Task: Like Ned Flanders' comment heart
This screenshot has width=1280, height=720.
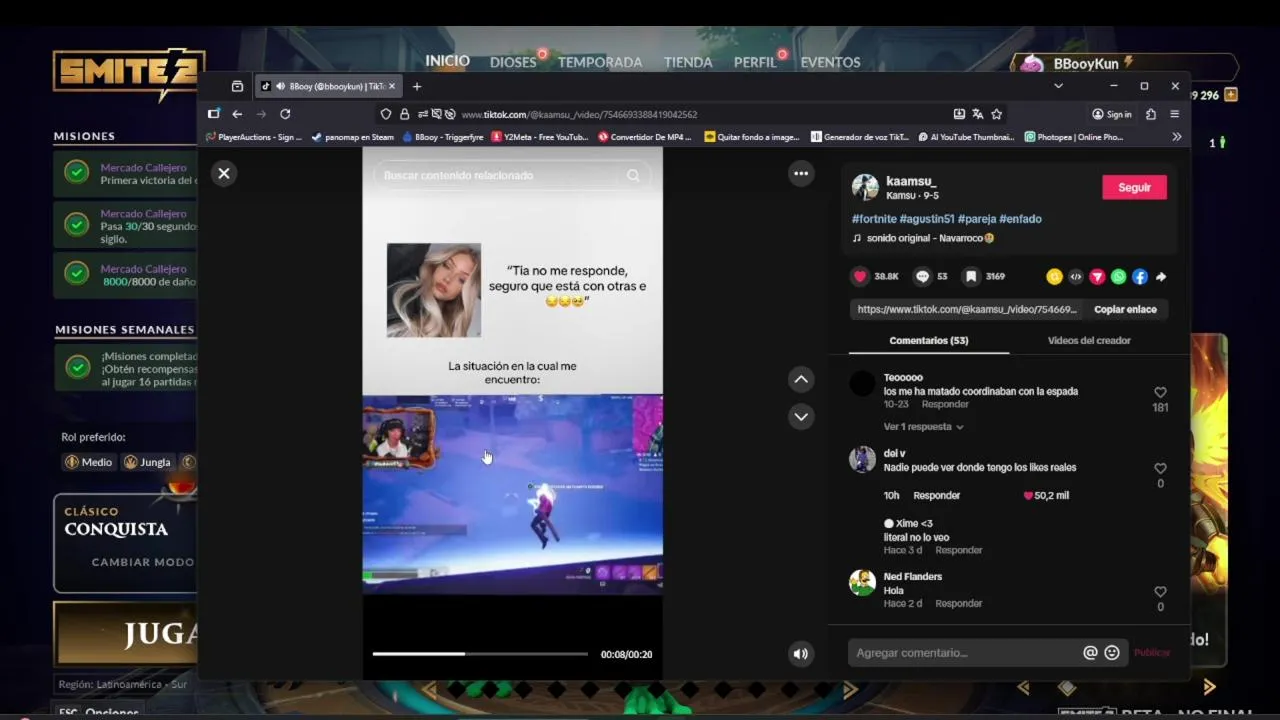Action: click(1160, 592)
